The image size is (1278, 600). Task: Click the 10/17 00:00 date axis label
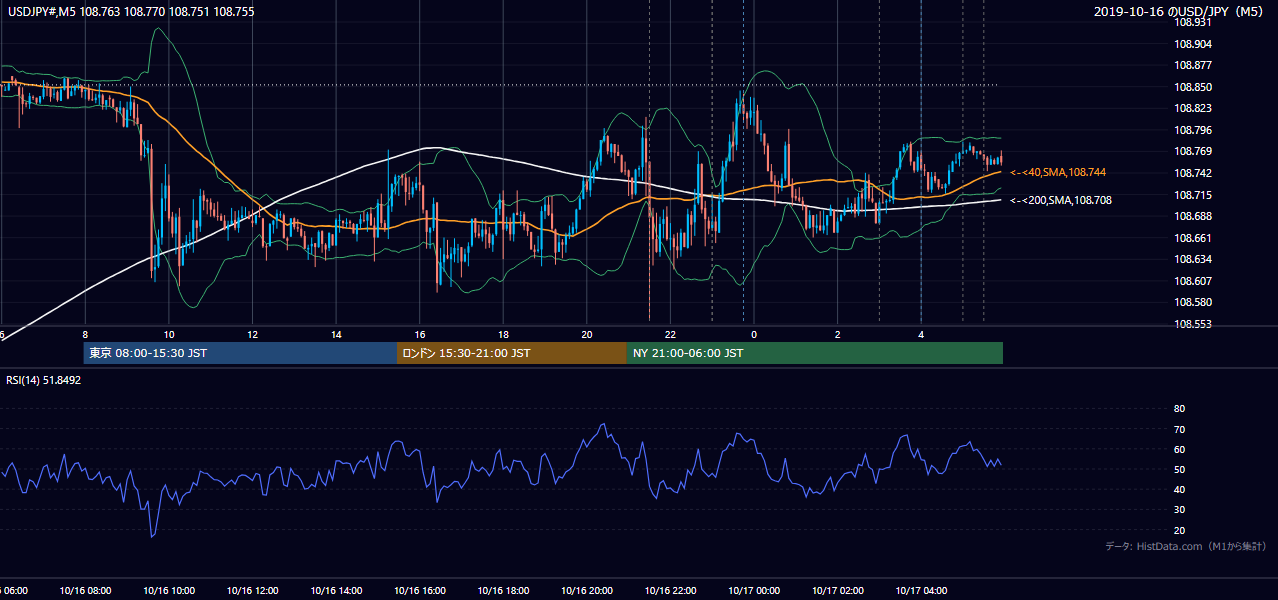754,591
